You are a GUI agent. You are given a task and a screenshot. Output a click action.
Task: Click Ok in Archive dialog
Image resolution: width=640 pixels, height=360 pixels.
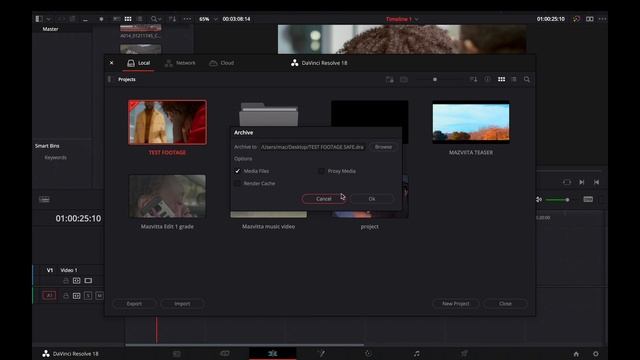point(372,199)
